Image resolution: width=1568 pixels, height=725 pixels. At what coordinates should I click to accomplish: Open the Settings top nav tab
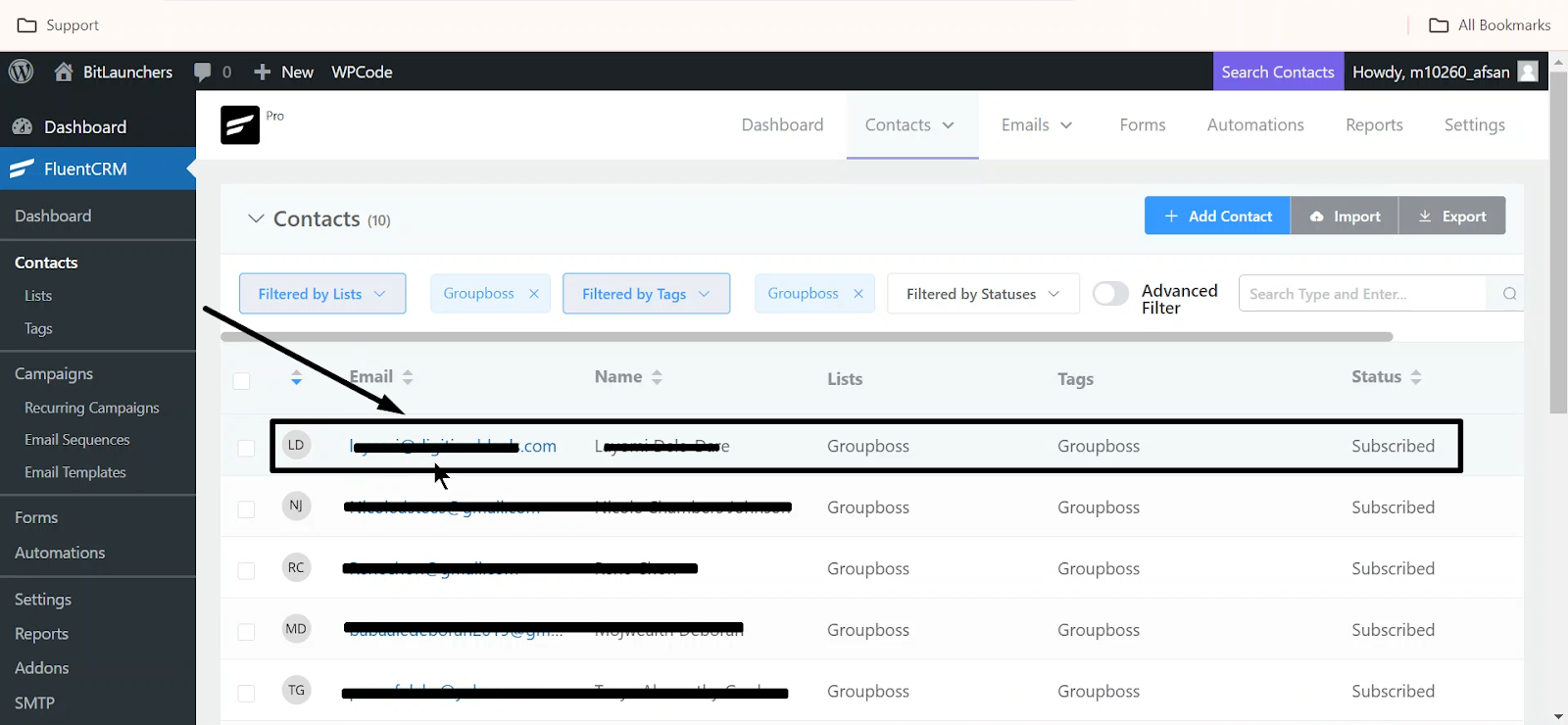tap(1474, 124)
